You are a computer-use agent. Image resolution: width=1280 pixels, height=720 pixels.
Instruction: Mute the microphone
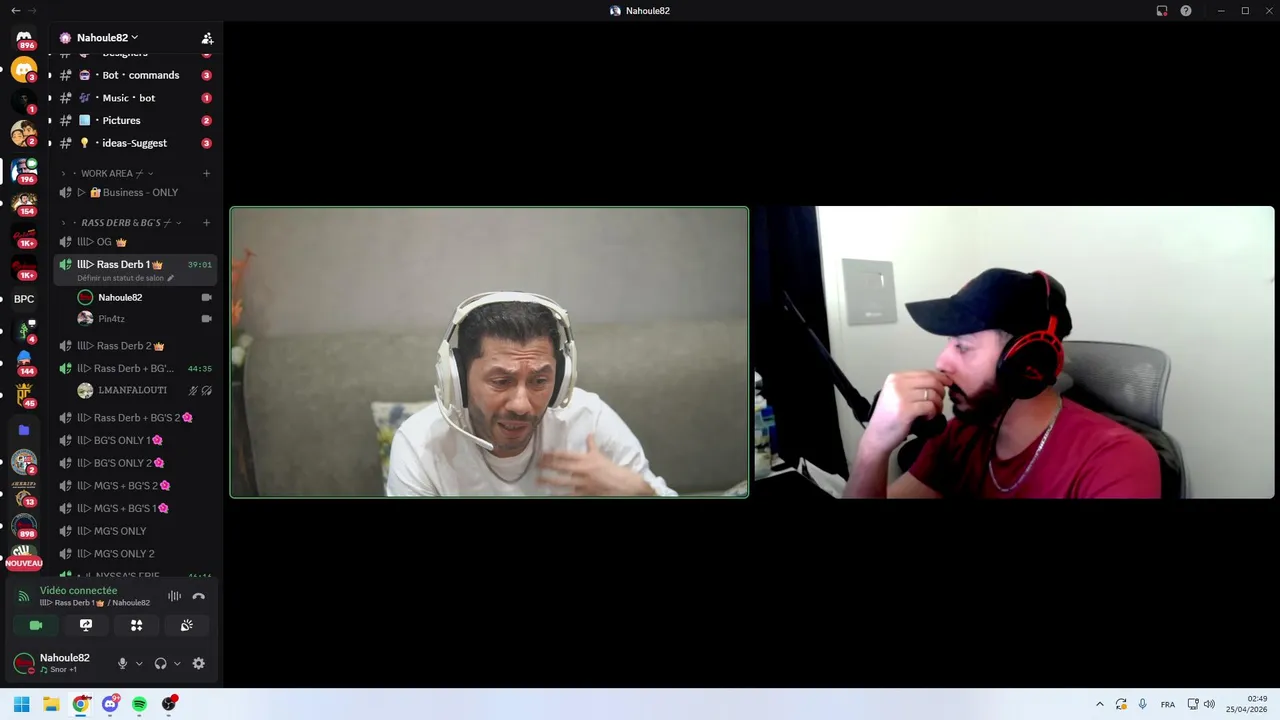[123, 663]
